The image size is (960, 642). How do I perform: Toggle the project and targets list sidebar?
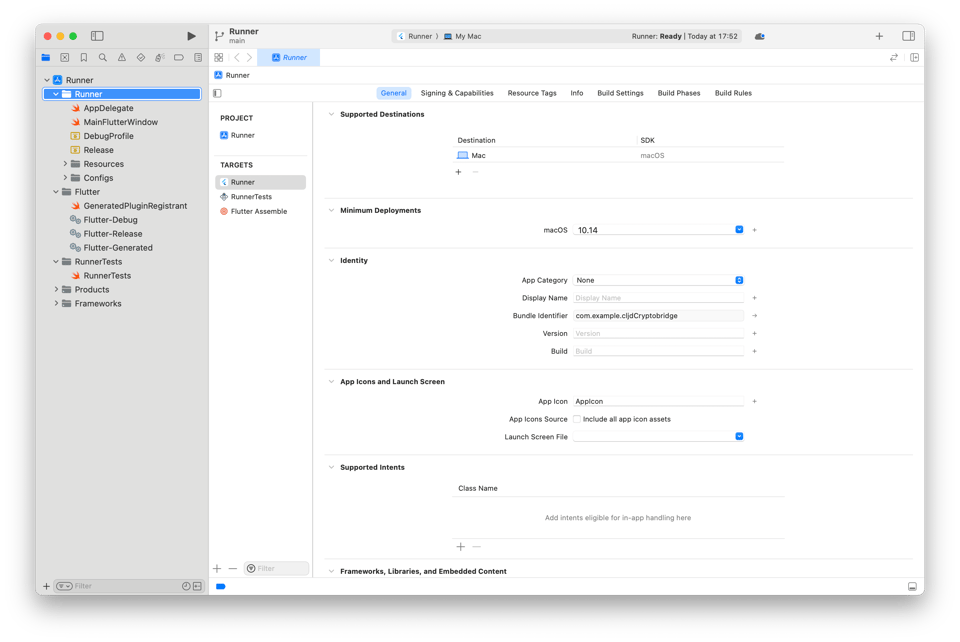pyautogui.click(x=217, y=93)
